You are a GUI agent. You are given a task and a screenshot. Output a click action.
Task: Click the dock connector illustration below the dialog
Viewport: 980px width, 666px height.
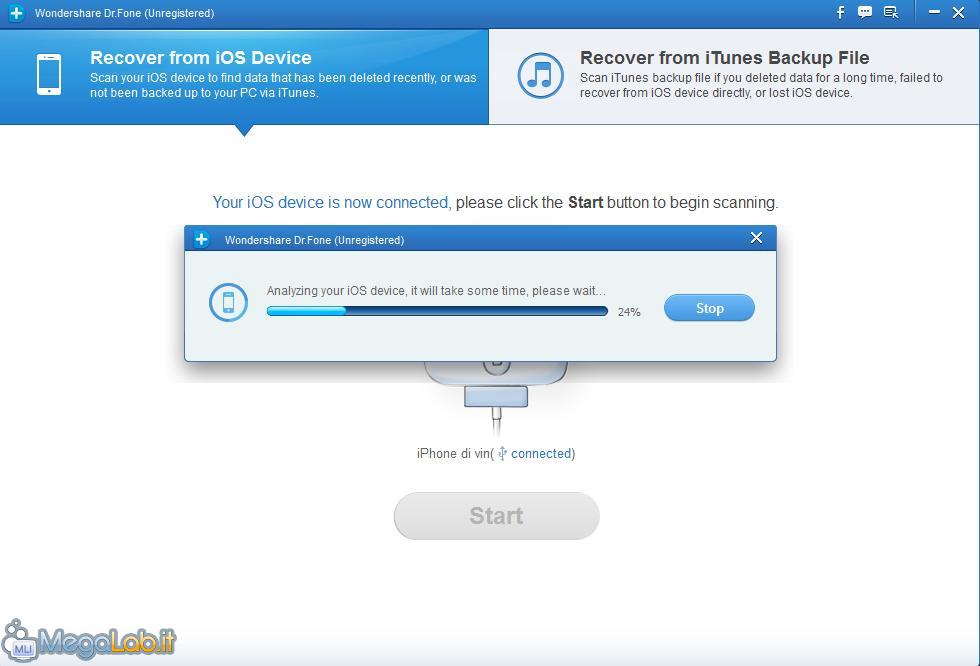[x=496, y=396]
